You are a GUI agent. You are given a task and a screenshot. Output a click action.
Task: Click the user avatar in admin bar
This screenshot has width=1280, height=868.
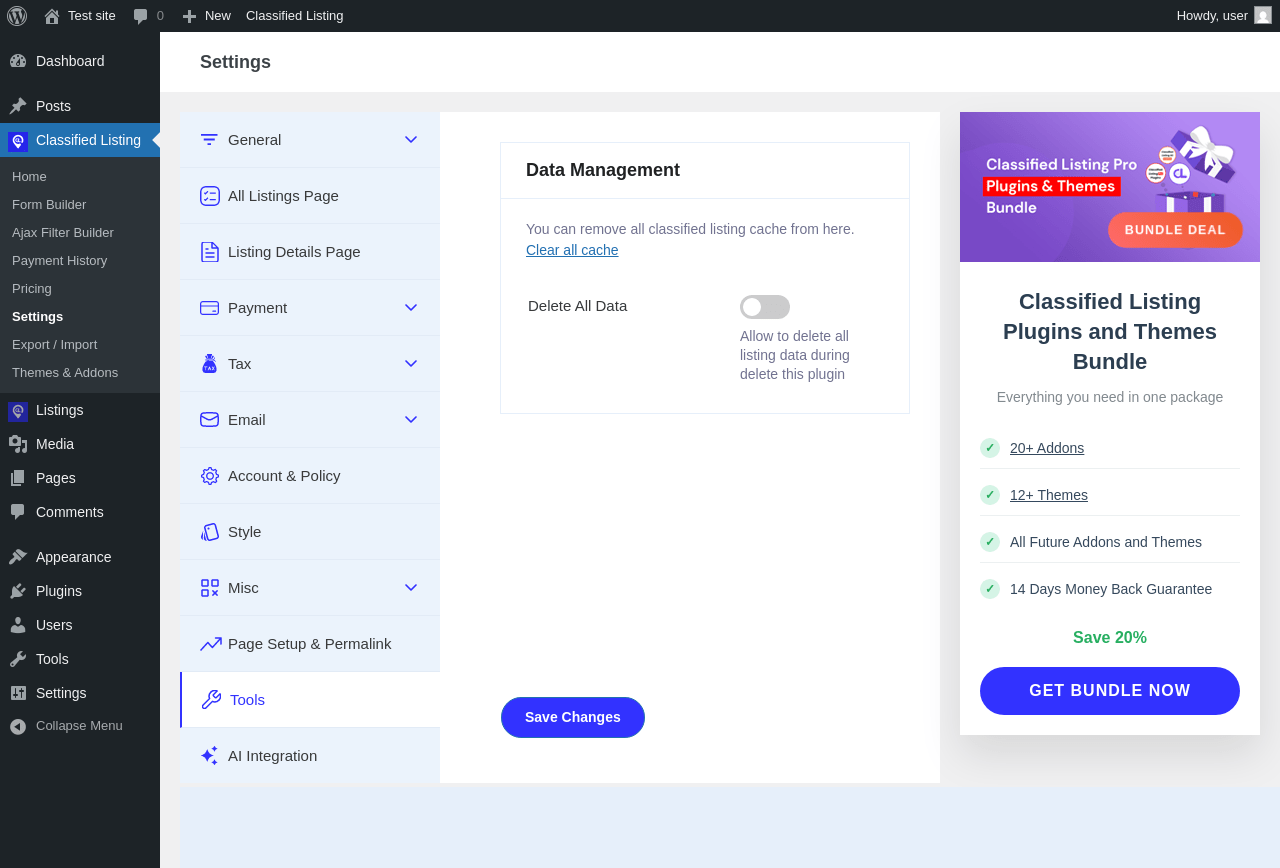(x=1263, y=15)
